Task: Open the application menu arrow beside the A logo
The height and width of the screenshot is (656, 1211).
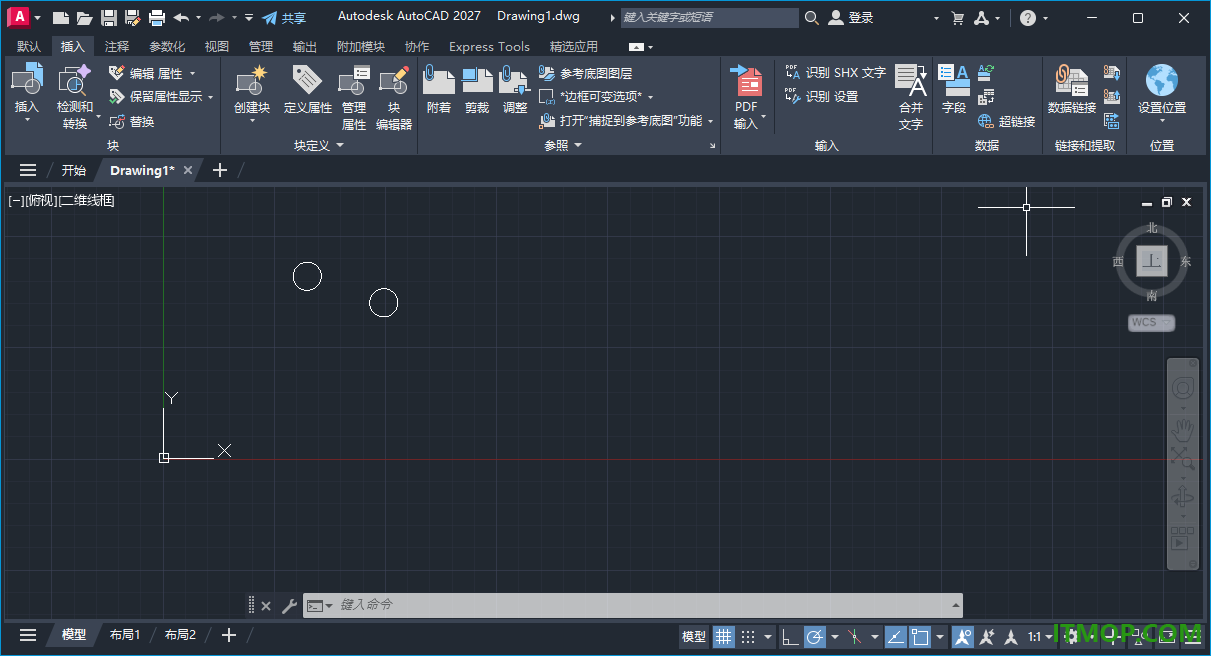Action: click(37, 18)
